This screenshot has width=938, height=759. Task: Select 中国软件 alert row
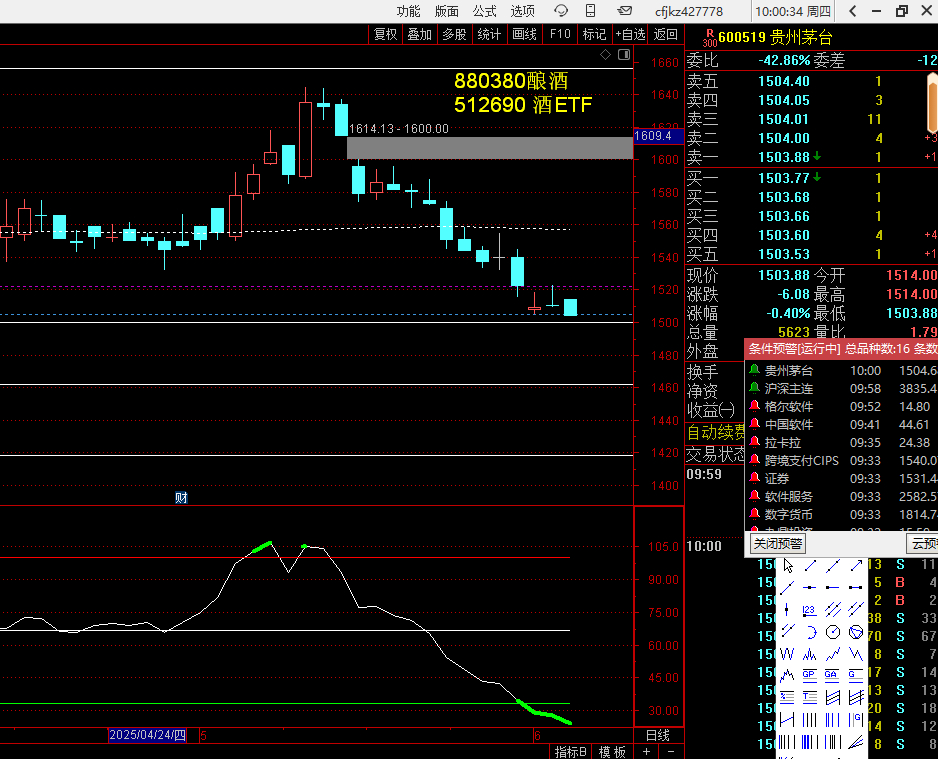(x=842, y=425)
